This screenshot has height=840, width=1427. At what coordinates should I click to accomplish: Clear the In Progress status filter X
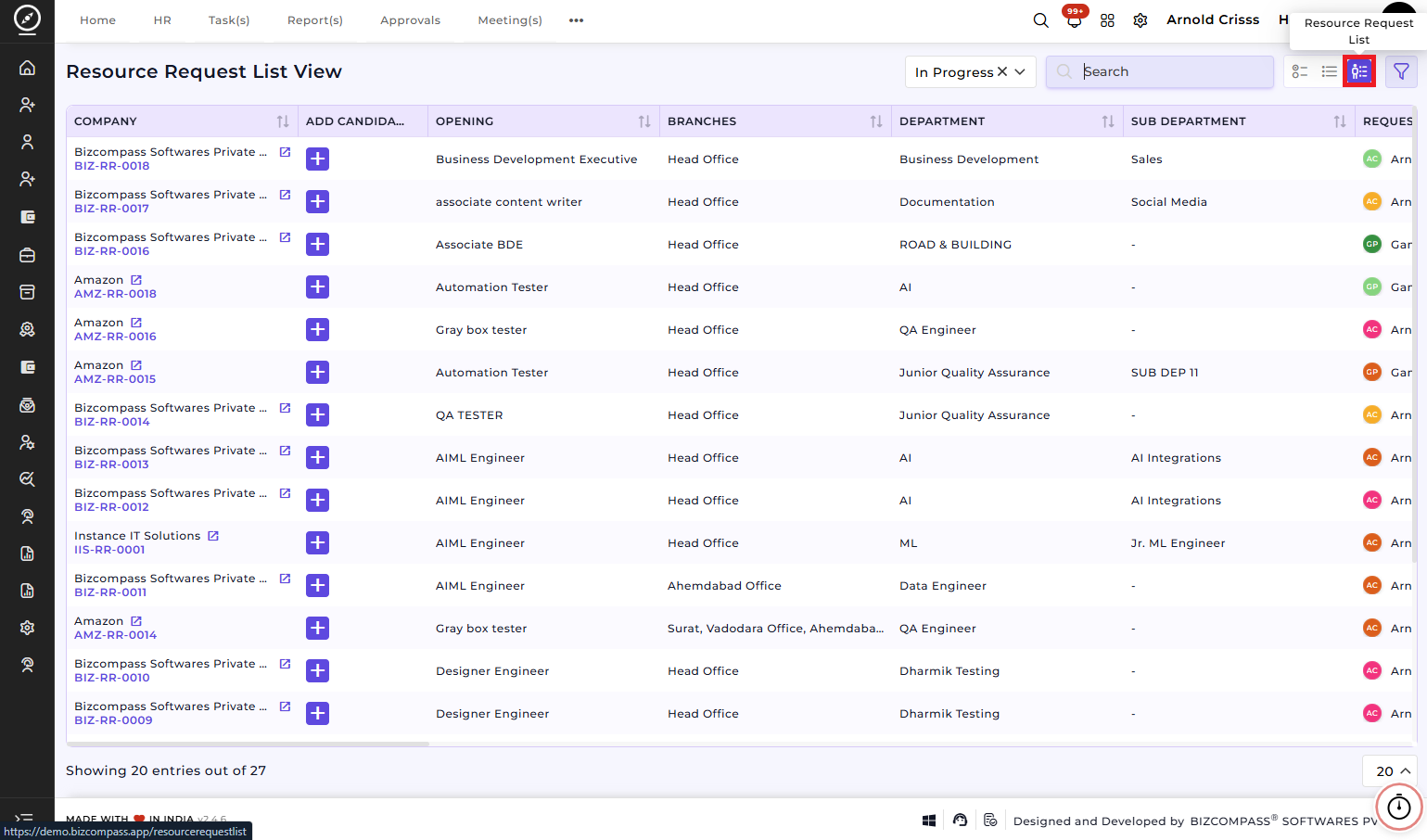point(1002,71)
